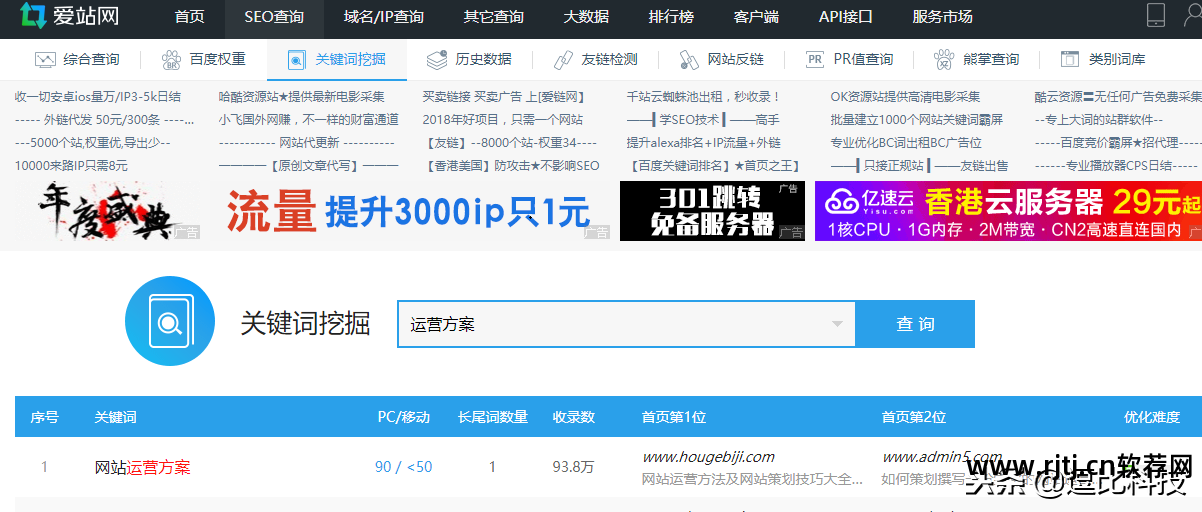Click the 爱站网 logo
Screen dimensions: 1202x512
[70, 16]
